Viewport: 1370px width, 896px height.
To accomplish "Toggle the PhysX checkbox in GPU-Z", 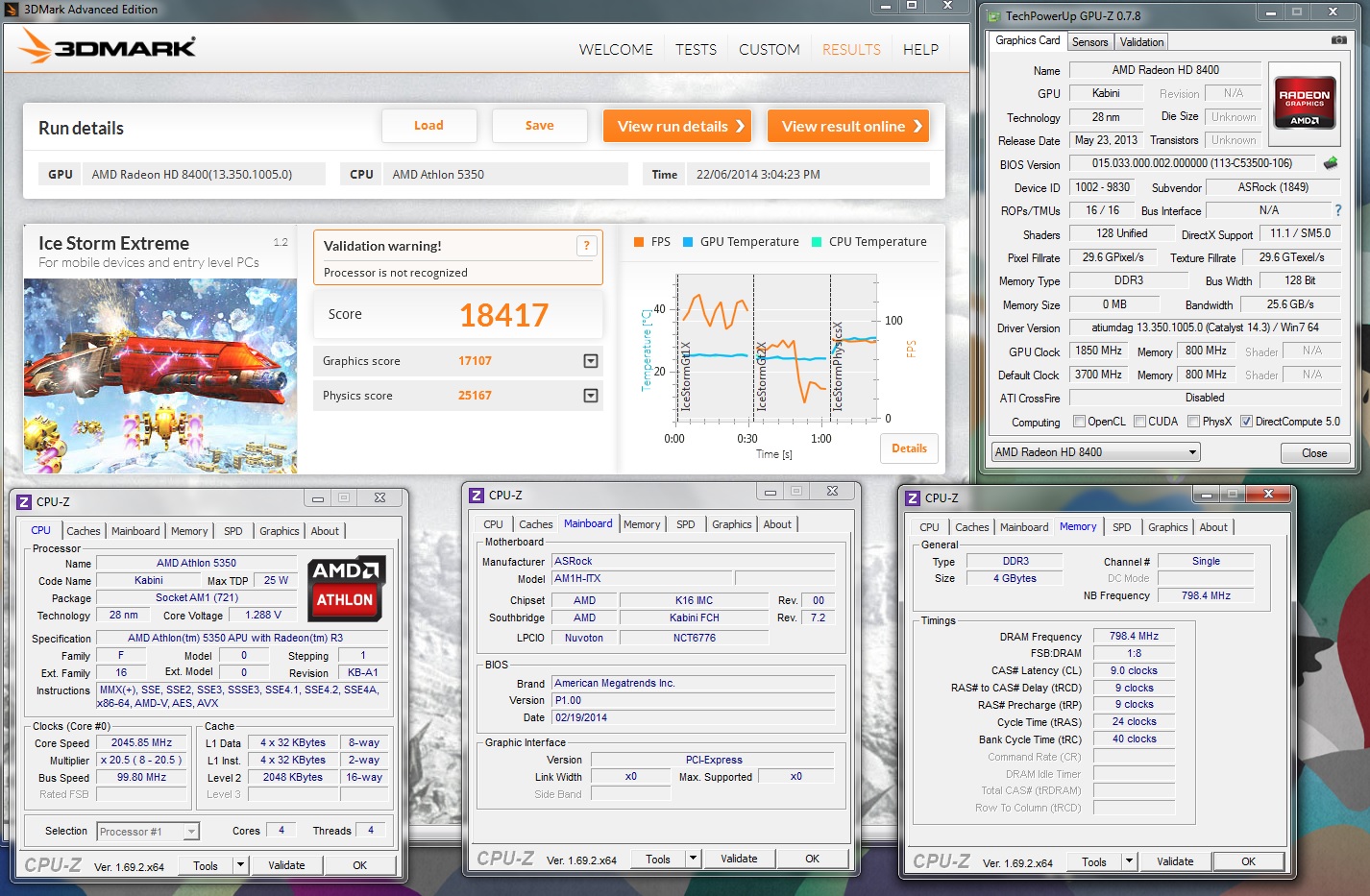I will (1193, 421).
